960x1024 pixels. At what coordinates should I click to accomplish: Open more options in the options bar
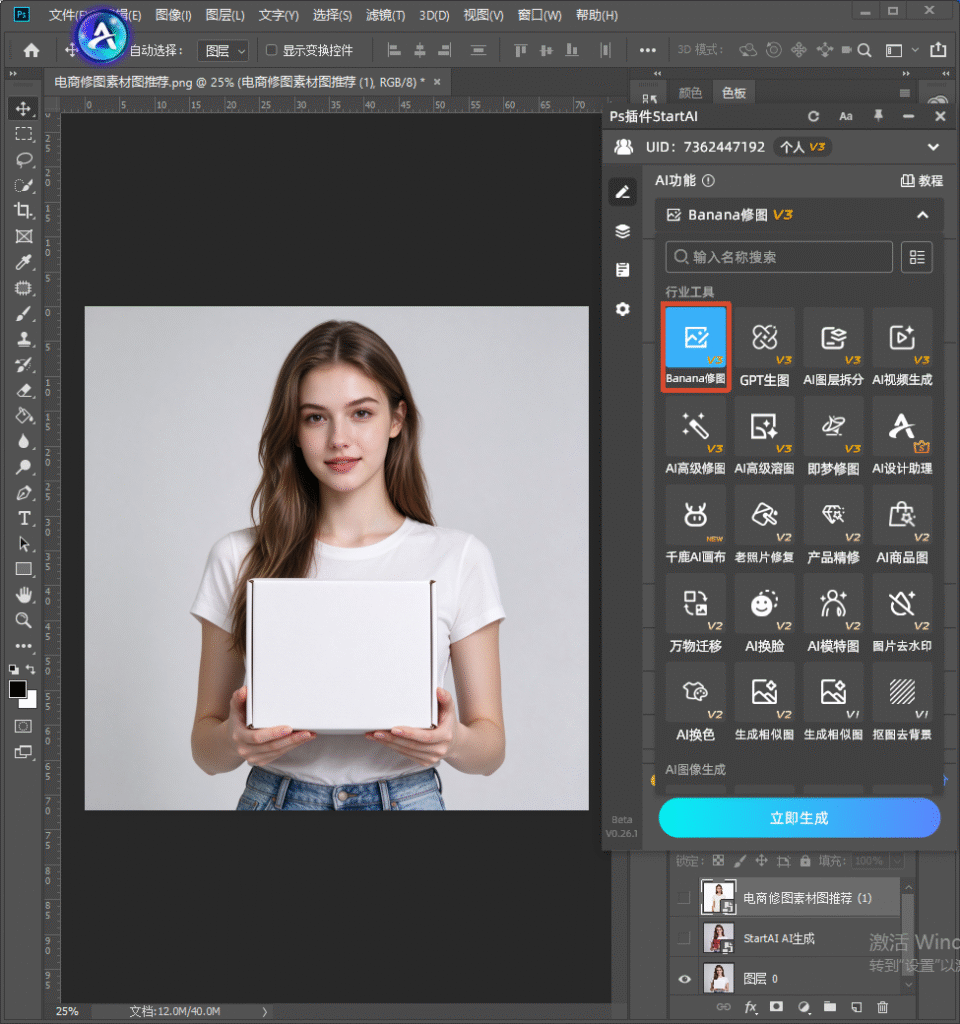click(x=647, y=50)
